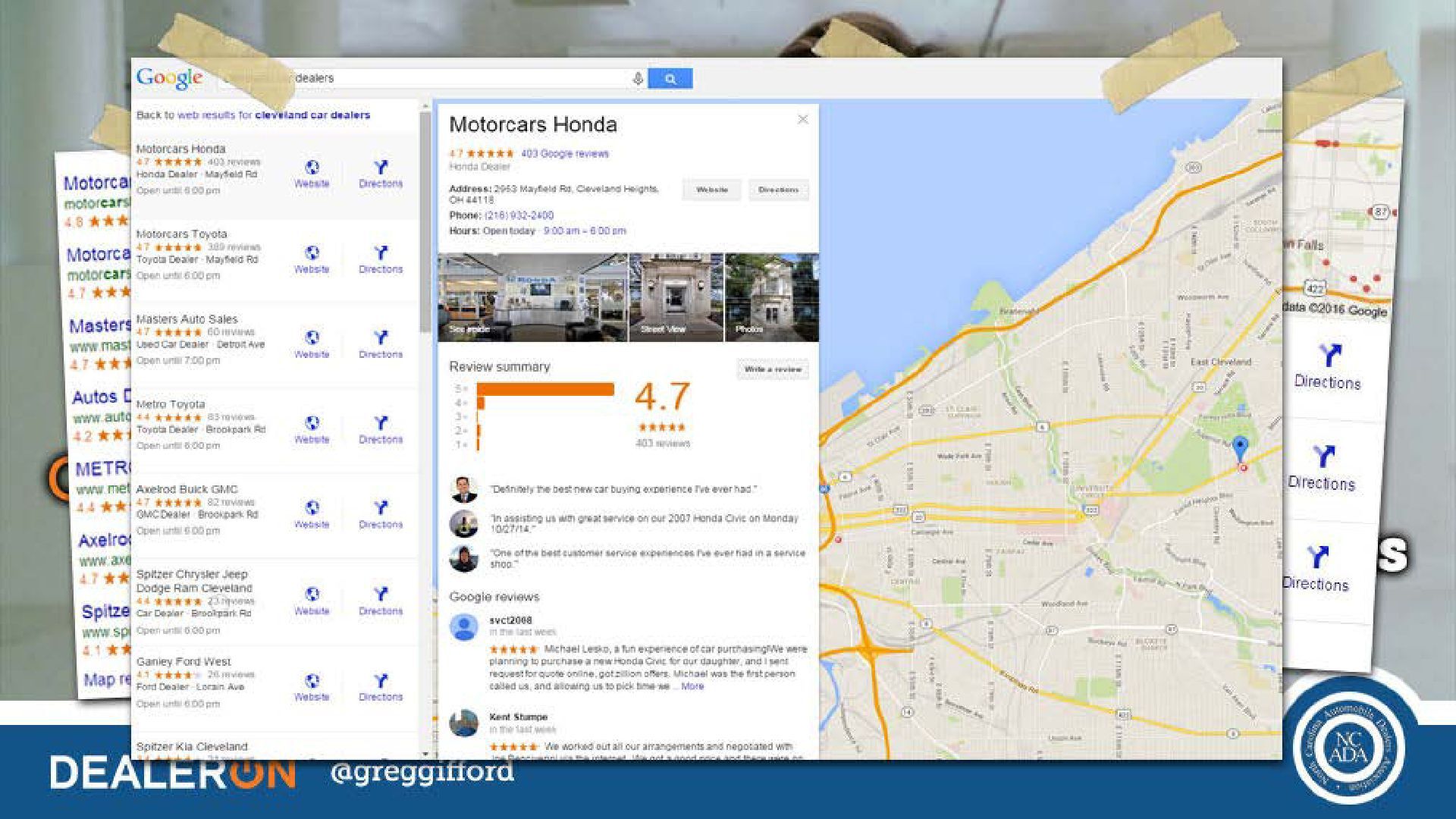Viewport: 1456px width, 819px height.
Task: Click the blue map pin for Motorcars Honda
Action: pyautogui.click(x=1241, y=448)
